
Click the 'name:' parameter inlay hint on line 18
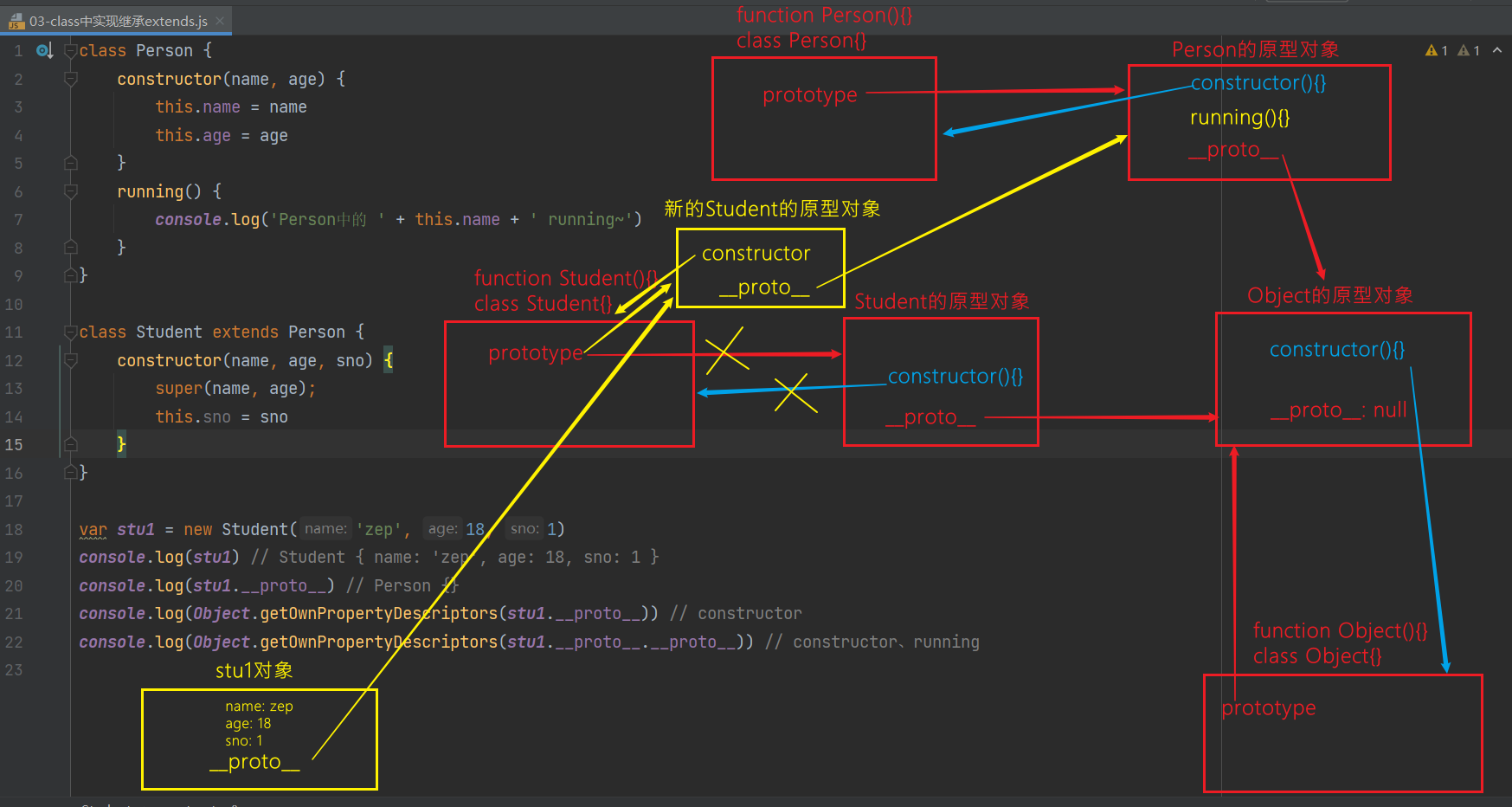pyautogui.click(x=325, y=528)
